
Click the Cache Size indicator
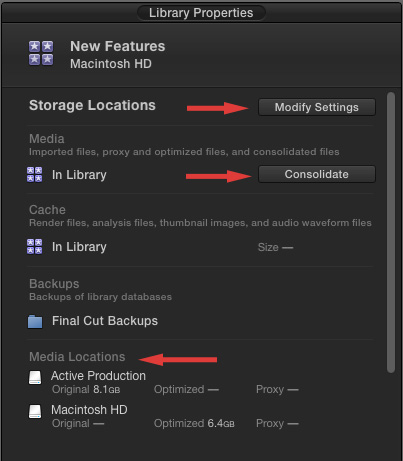(275, 247)
